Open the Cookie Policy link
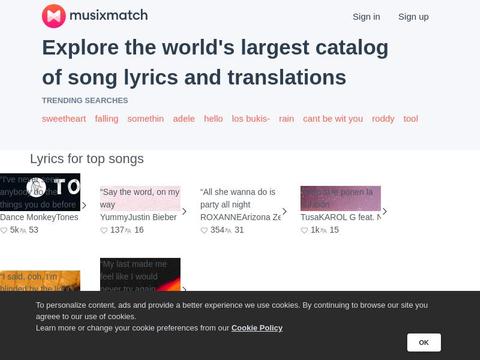The image size is (480, 360). (257, 328)
